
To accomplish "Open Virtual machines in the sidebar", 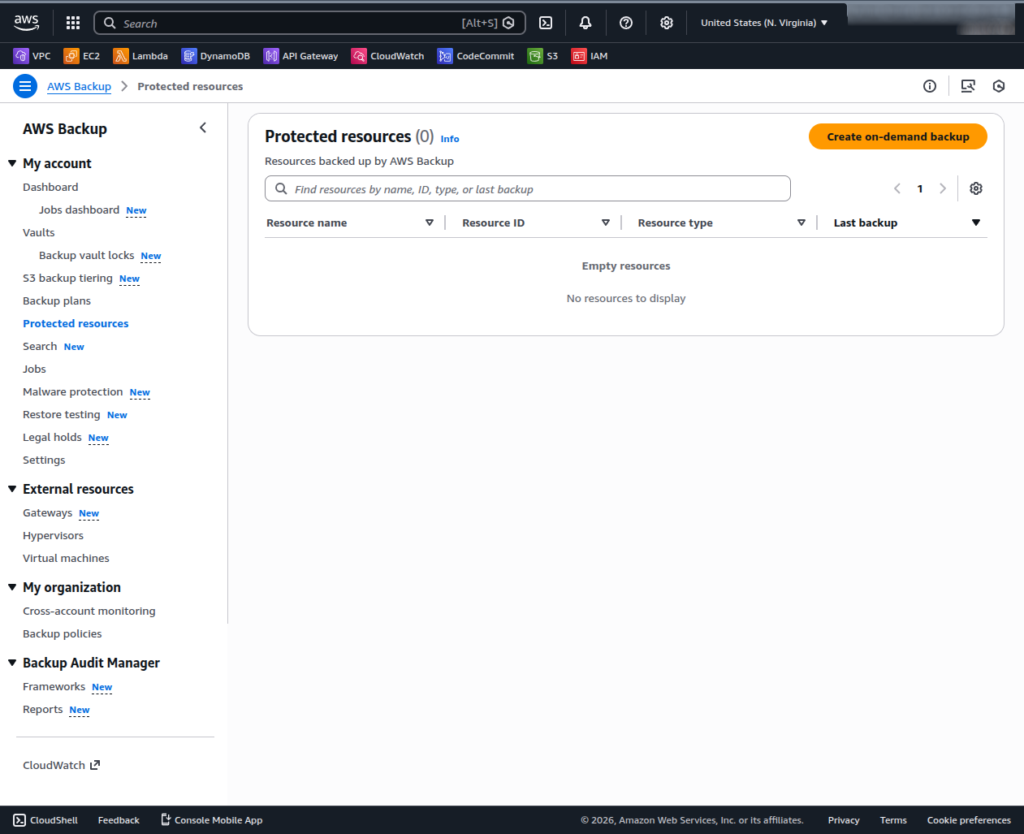I will pos(66,558).
